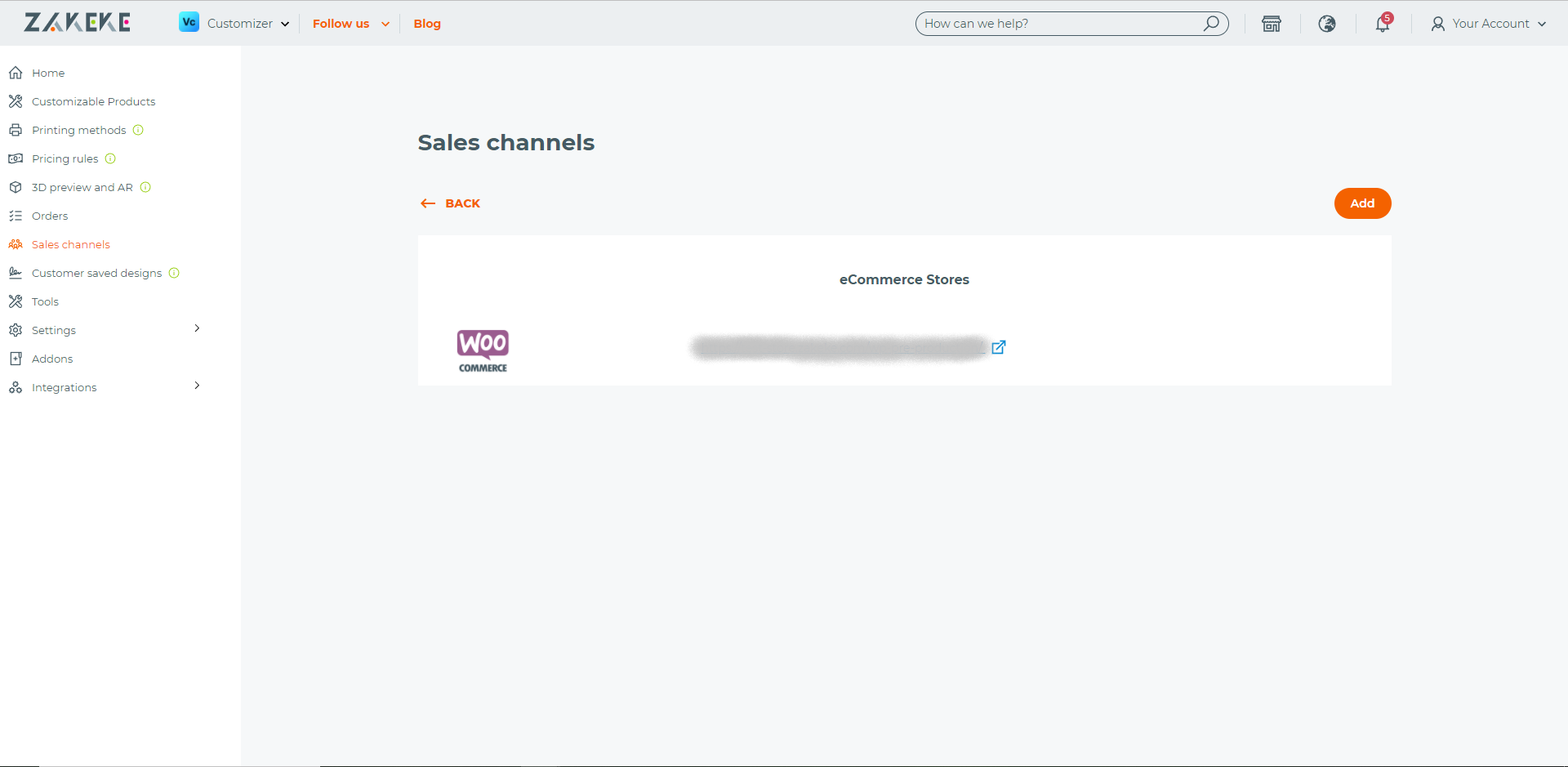Click the Customizer Vc app icon
The image size is (1568, 767).
[x=189, y=23]
